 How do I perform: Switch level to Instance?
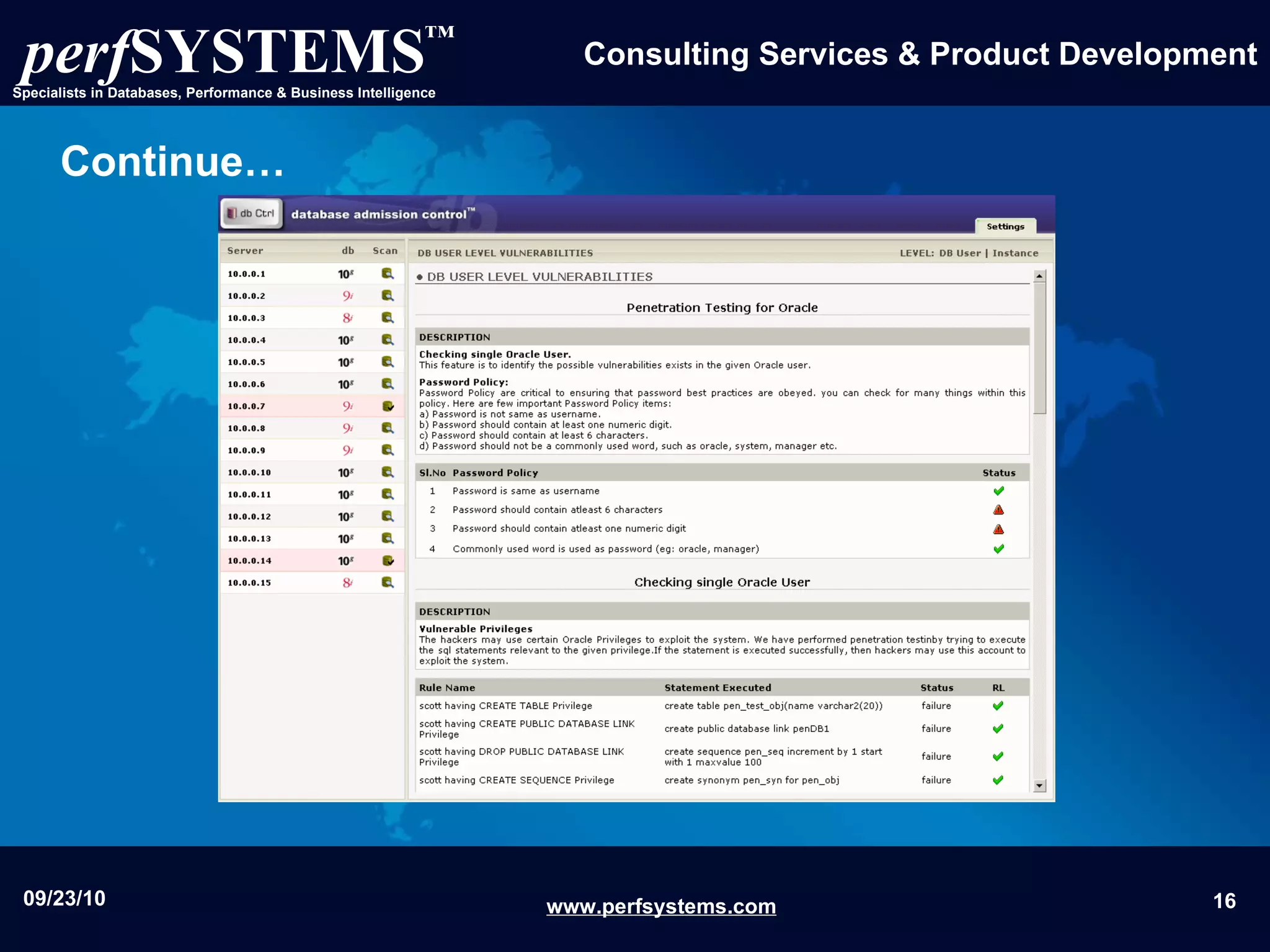pyautogui.click(x=1015, y=253)
